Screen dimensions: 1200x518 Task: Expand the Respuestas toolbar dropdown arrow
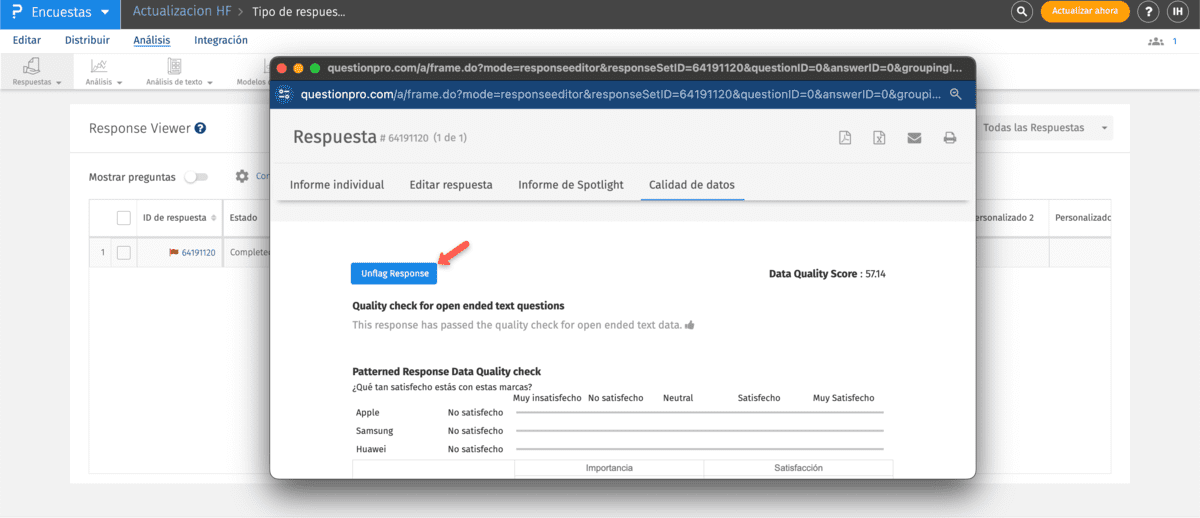pos(59,83)
